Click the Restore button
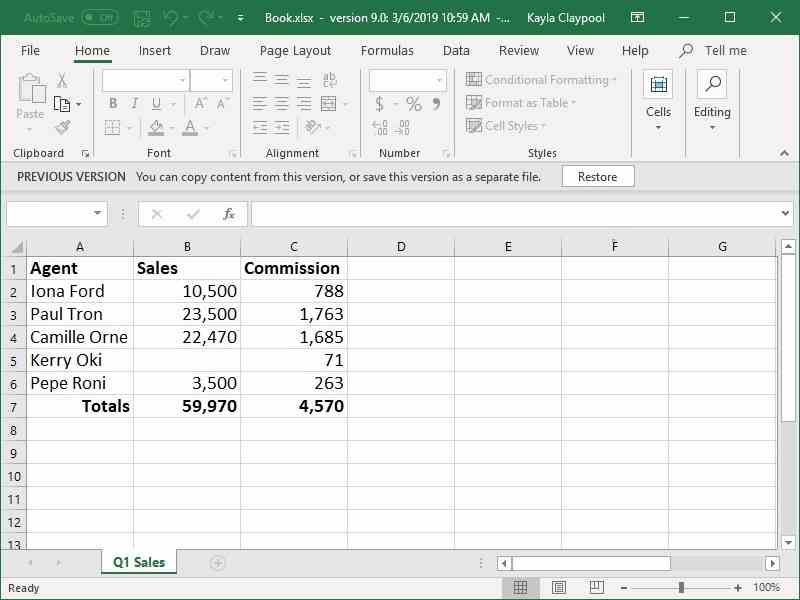The height and width of the screenshot is (600, 800). coord(597,177)
